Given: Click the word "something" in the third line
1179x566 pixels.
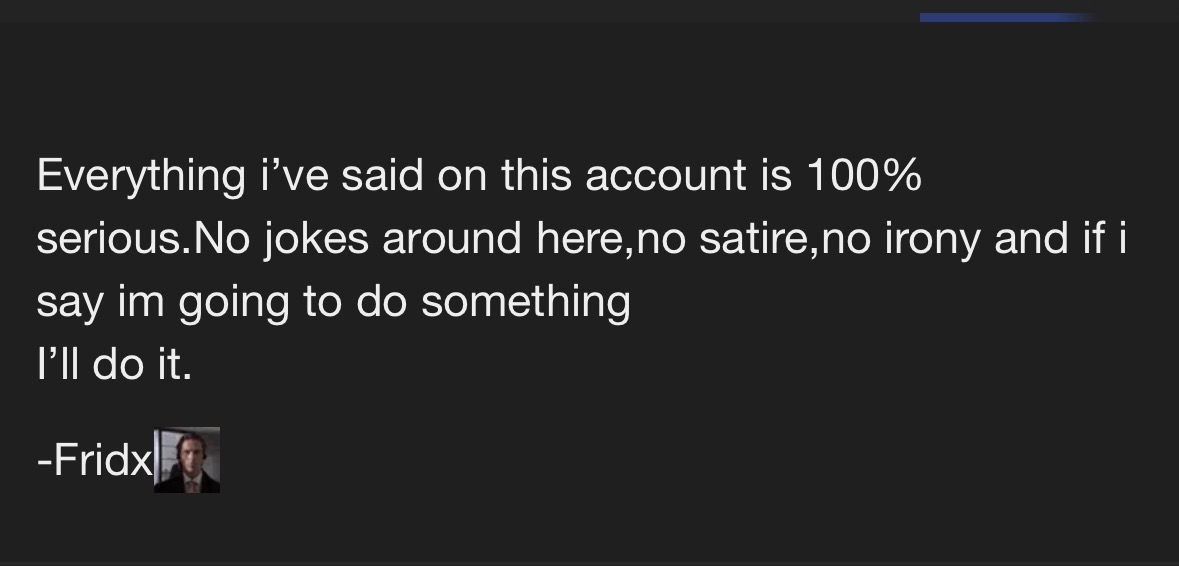Looking at the screenshot, I should pos(526,303).
